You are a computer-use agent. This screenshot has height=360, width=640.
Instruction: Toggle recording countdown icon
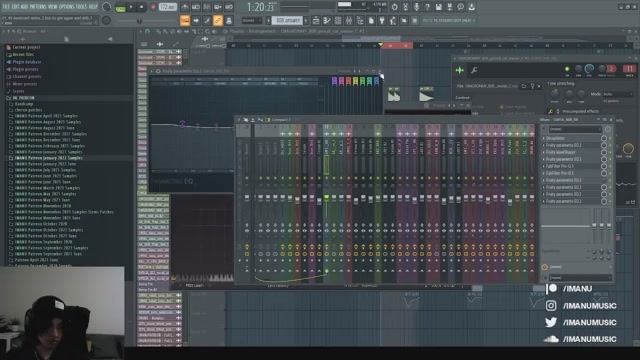[x=207, y=7]
